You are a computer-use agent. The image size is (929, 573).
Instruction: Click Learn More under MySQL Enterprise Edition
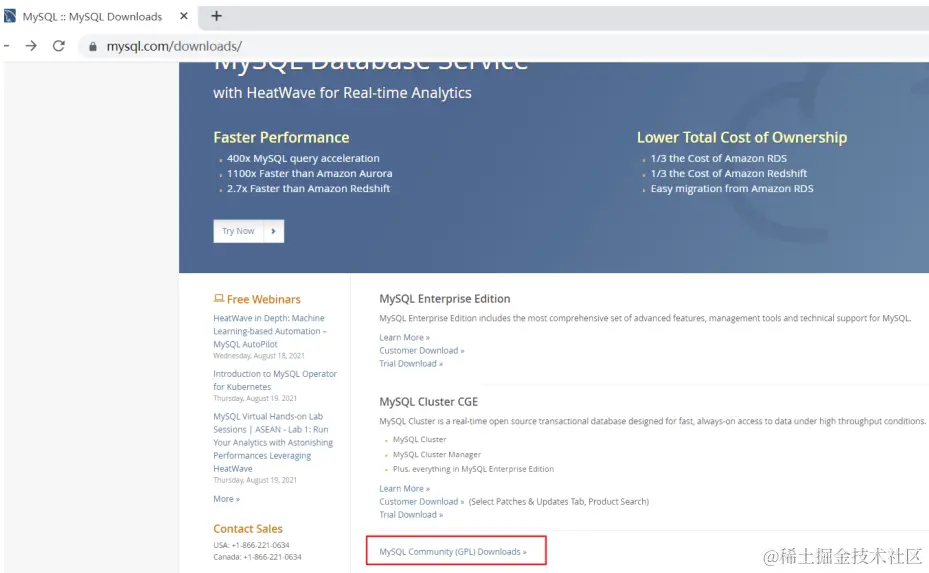(x=404, y=337)
